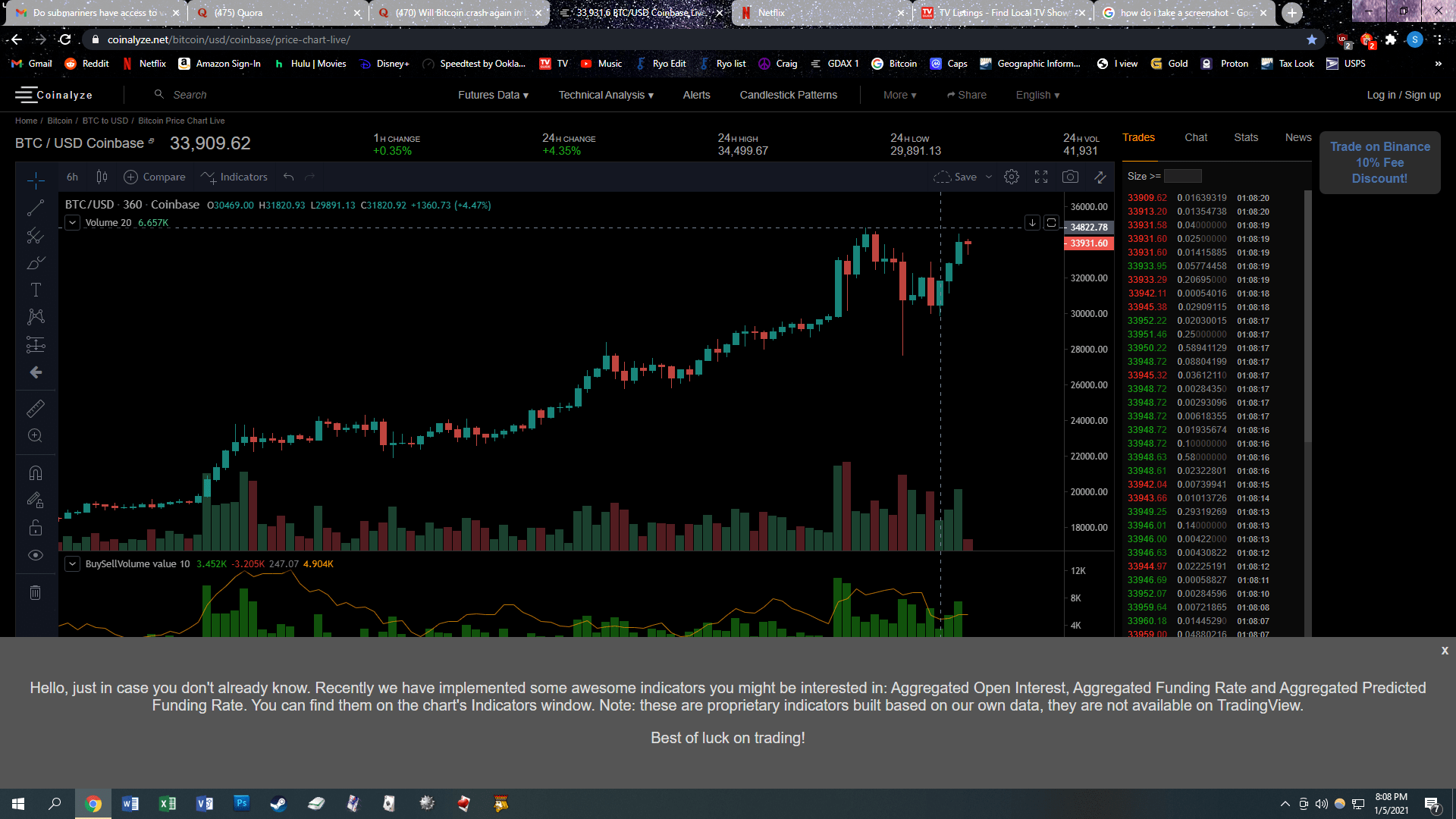Select the left arrow icon tool
Screen dimensions: 1456x819
click(x=36, y=372)
